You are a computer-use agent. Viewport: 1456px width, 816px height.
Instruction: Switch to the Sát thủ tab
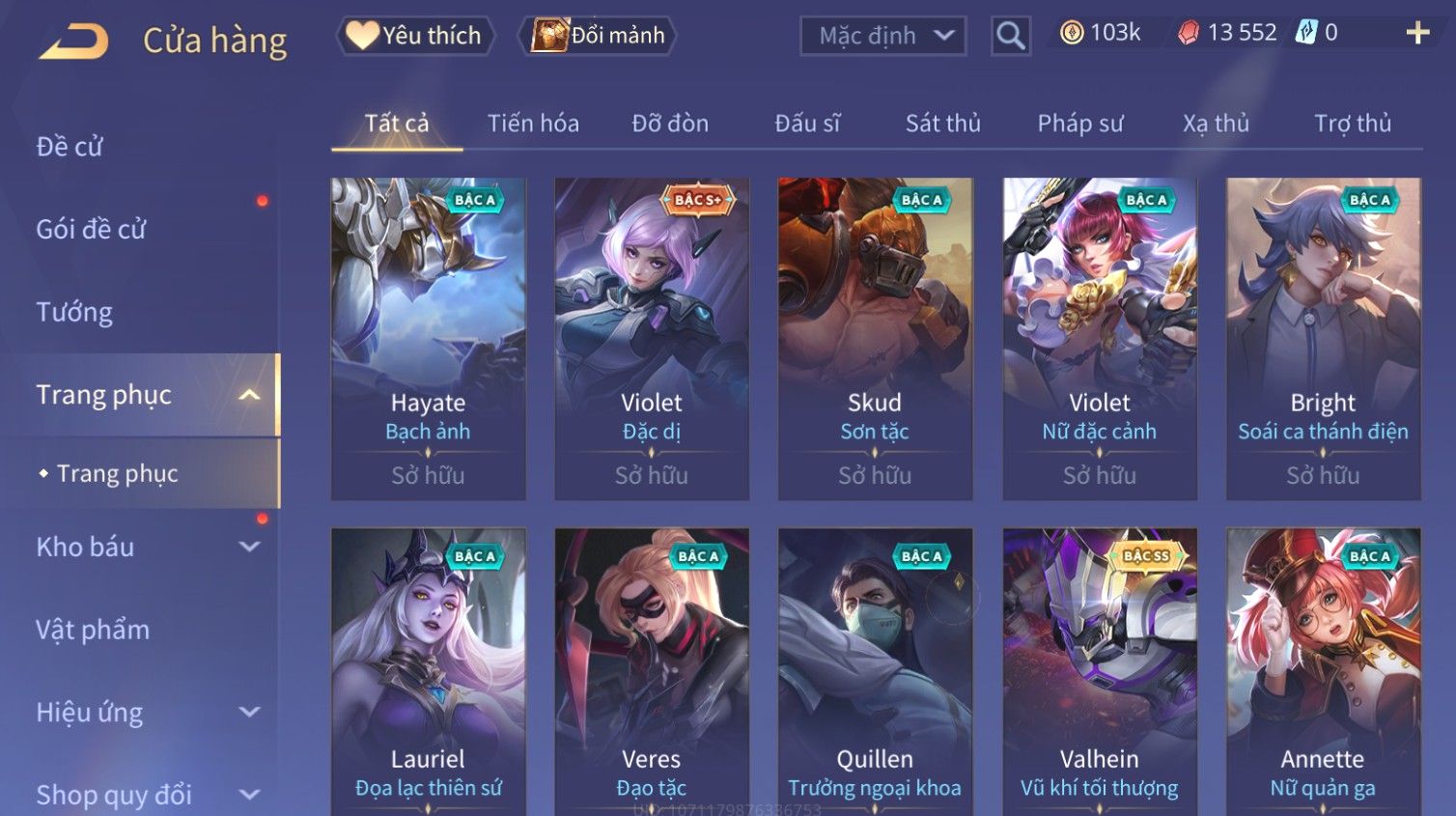coord(942,124)
